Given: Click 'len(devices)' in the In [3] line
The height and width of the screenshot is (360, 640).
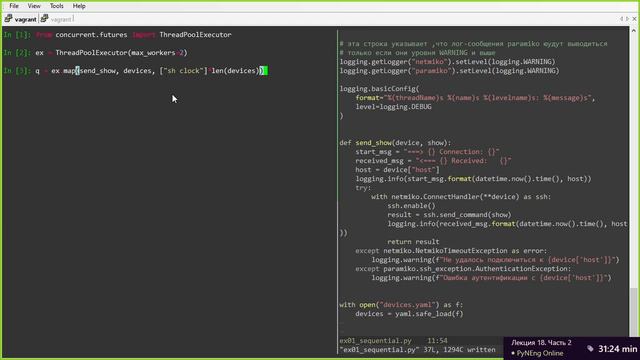Looking at the screenshot, I should [235, 71].
